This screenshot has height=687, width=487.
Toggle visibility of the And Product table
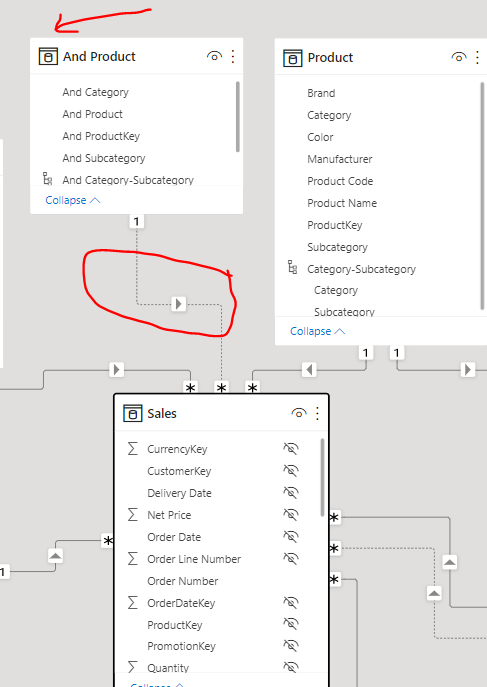click(x=215, y=56)
